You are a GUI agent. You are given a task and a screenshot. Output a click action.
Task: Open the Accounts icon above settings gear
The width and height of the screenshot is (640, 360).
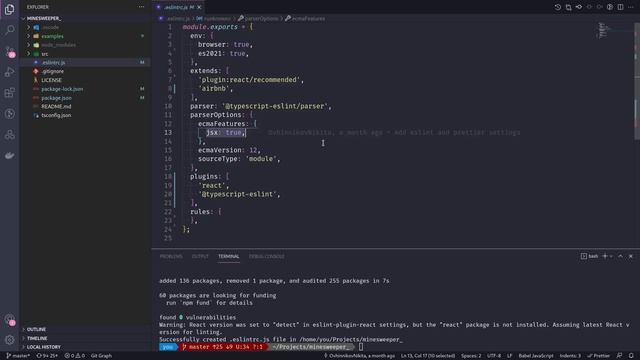[9, 320]
